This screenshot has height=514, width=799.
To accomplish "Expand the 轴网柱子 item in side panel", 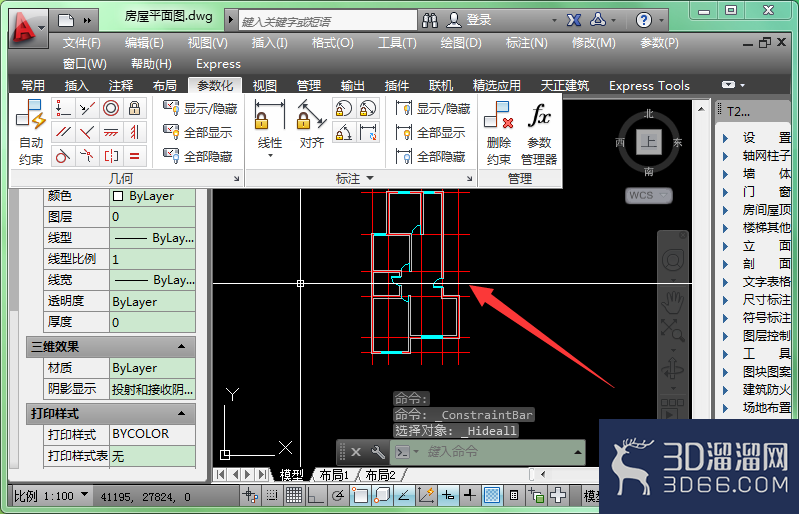I will pyautogui.click(x=726, y=156).
